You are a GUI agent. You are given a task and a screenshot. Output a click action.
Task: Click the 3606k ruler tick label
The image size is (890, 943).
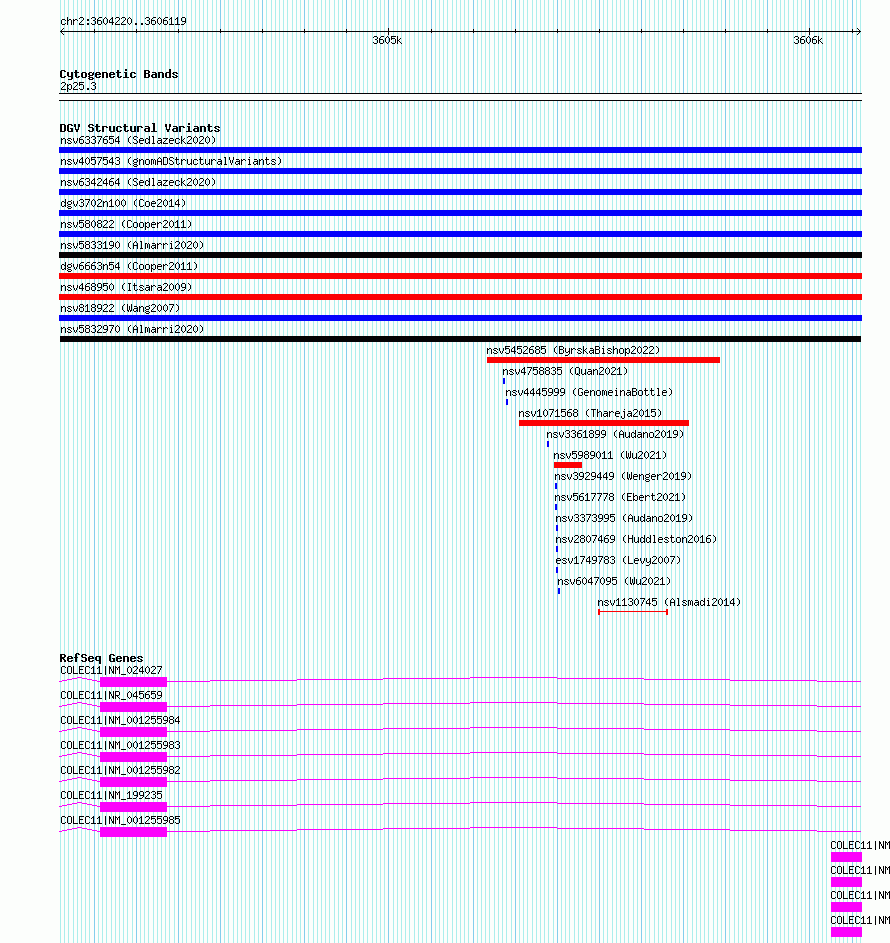[x=808, y=40]
